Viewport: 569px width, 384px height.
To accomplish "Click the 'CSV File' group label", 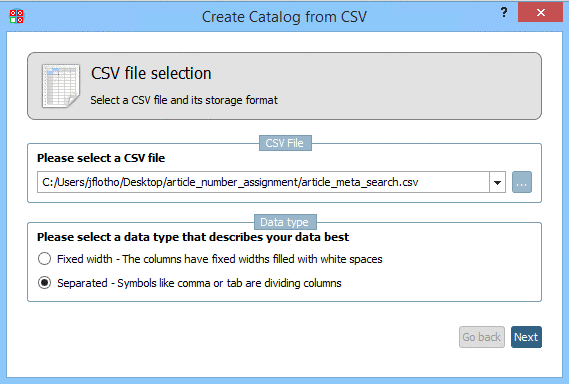I will point(285,143).
